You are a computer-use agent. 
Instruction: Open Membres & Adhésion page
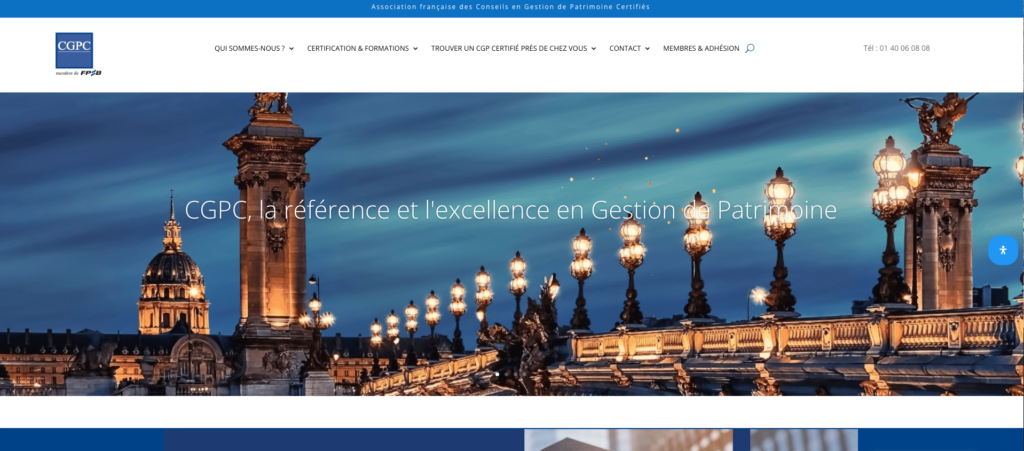coord(701,48)
